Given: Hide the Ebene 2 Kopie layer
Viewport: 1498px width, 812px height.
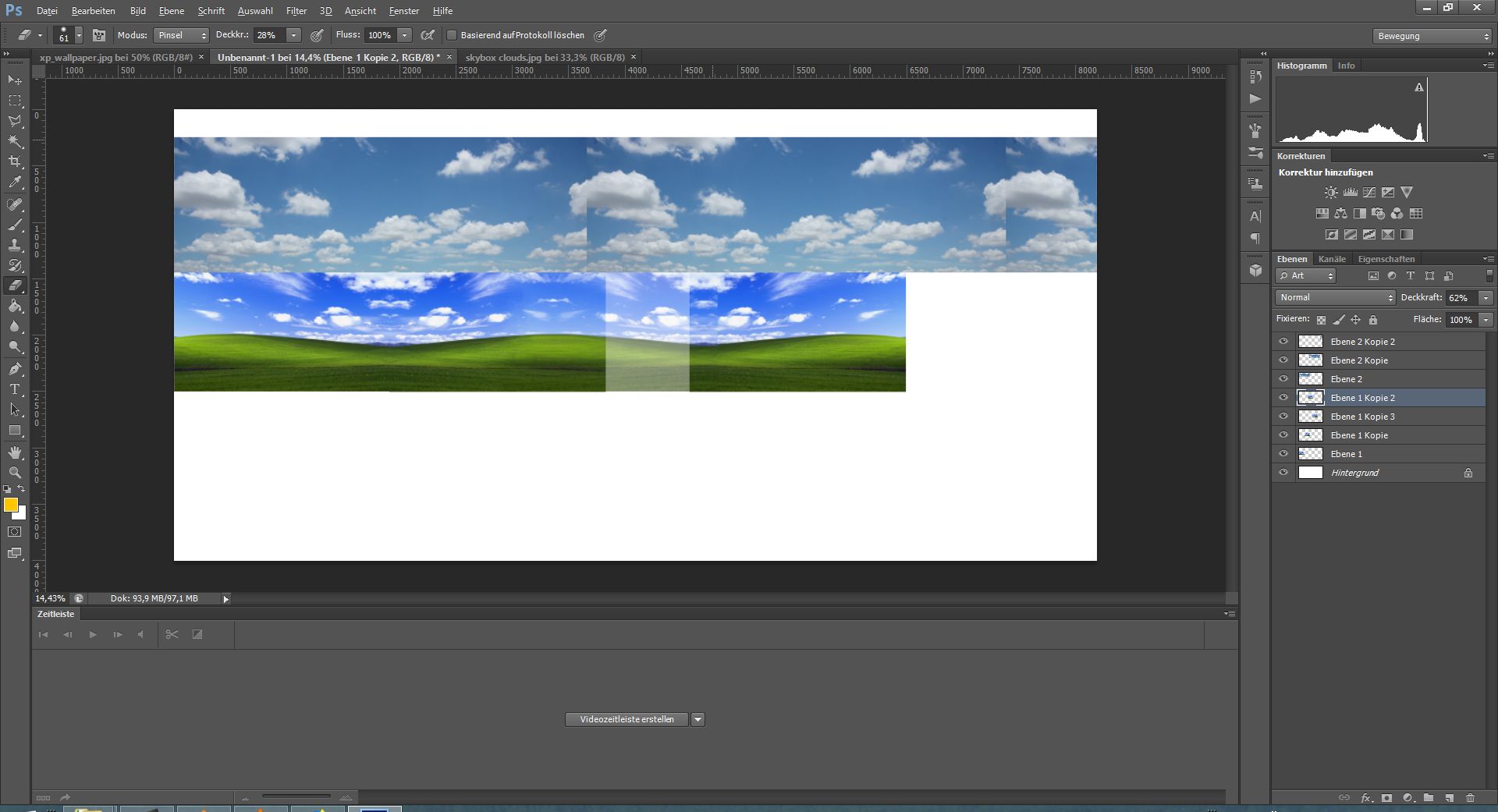Looking at the screenshot, I should click(x=1283, y=360).
